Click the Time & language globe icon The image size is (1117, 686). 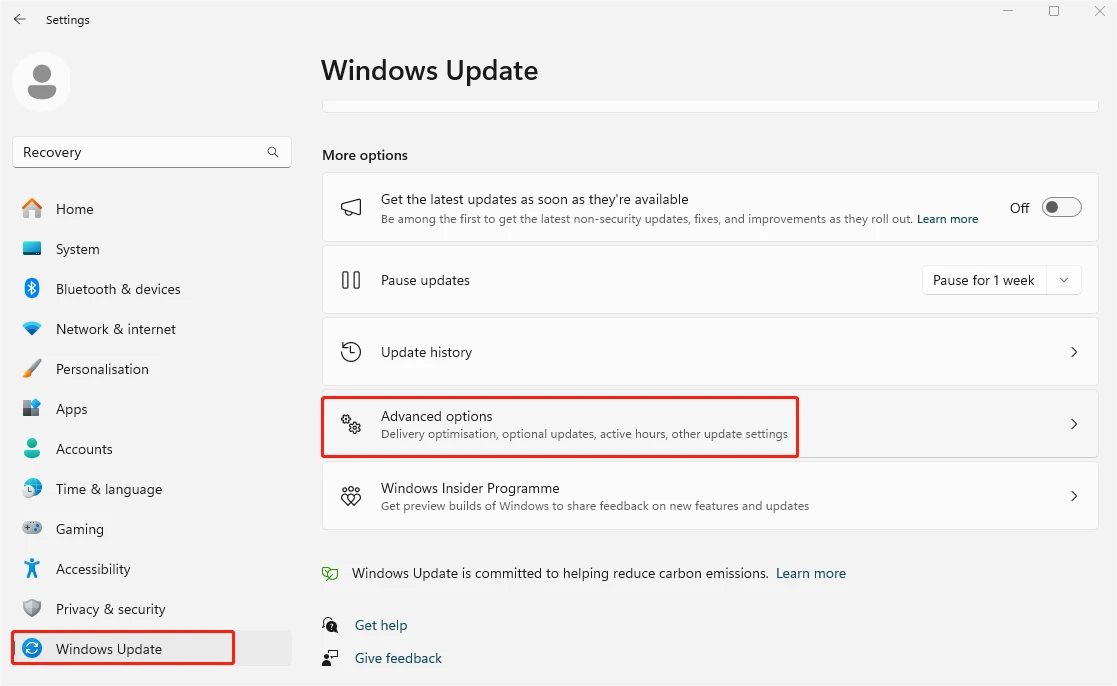32,488
